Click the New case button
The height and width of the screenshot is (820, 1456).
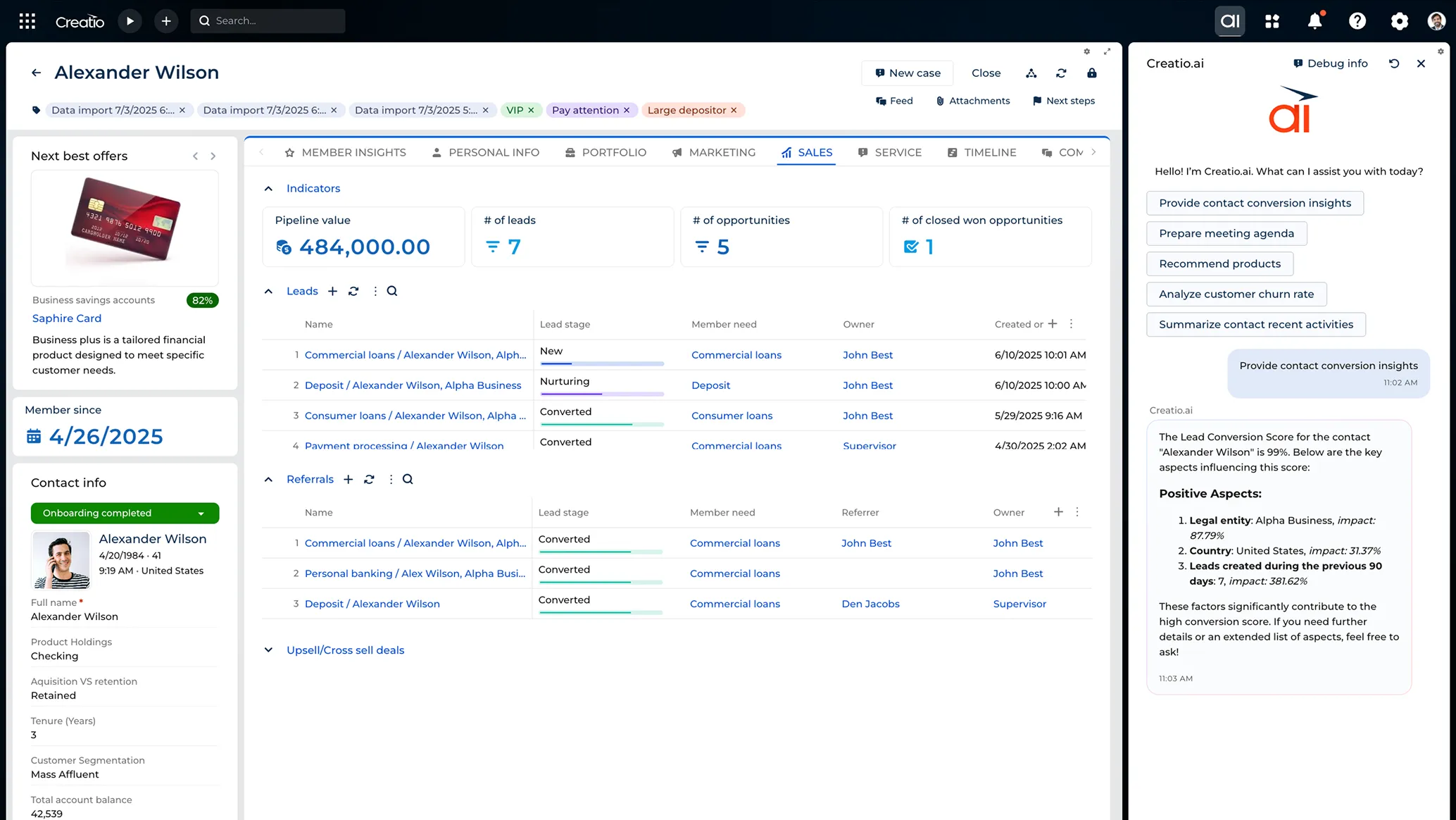[907, 73]
